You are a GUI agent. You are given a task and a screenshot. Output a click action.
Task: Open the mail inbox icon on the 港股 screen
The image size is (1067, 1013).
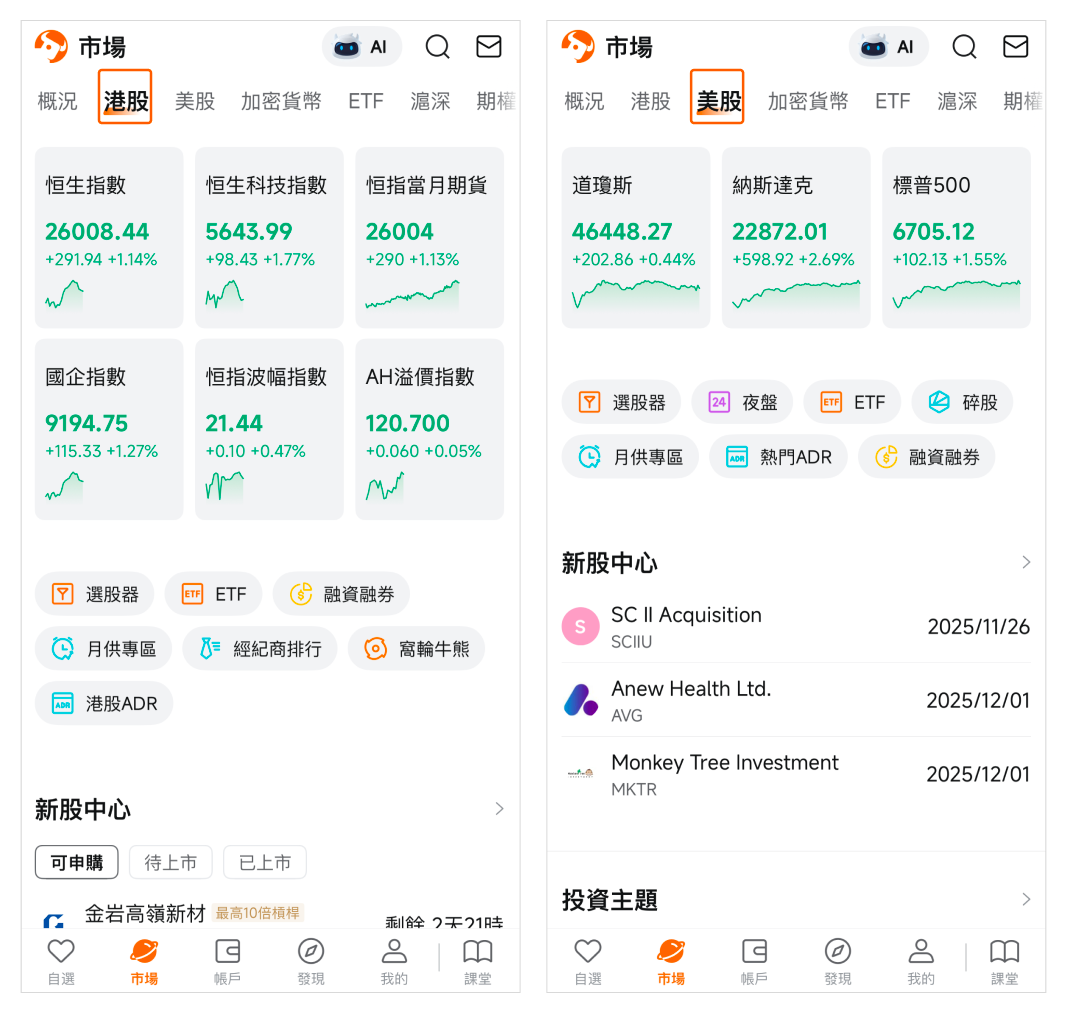(489, 47)
